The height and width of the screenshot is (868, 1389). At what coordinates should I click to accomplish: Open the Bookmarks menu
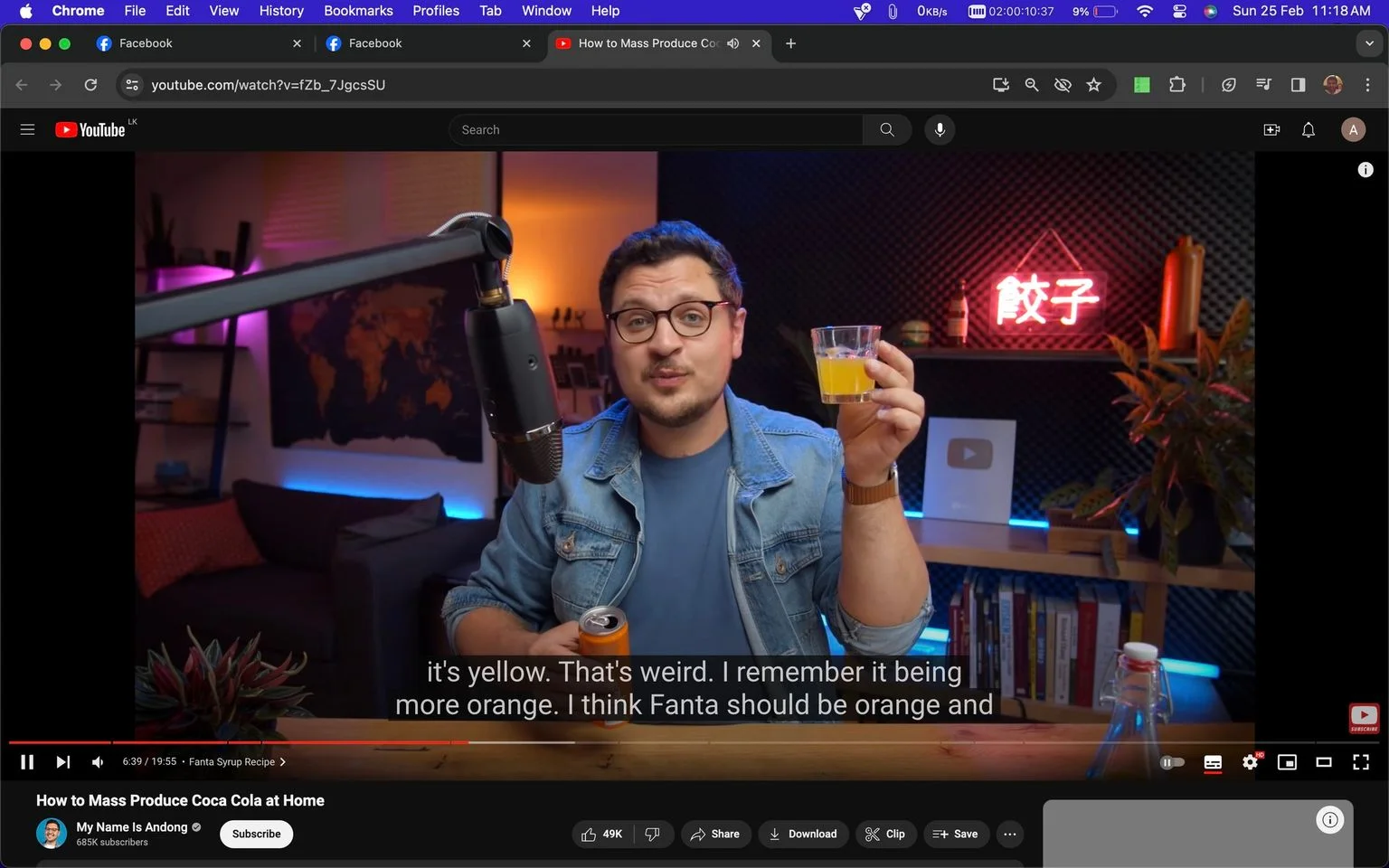click(x=358, y=11)
